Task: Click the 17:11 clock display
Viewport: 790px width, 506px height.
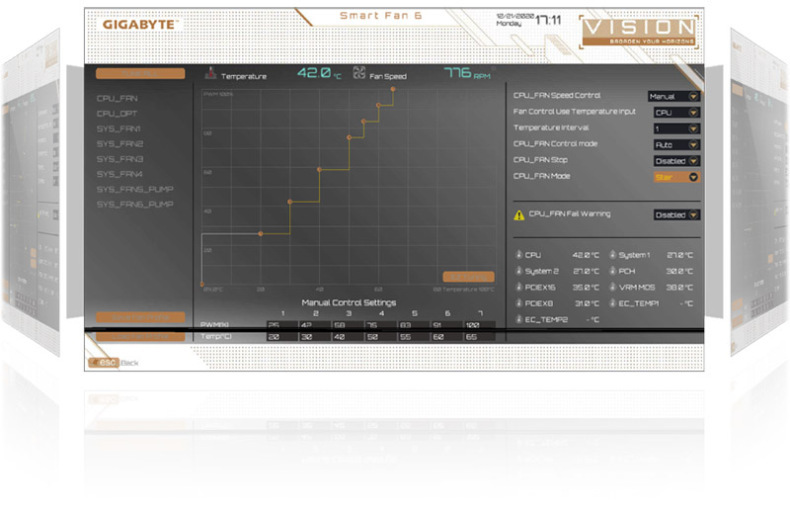Action: (x=548, y=20)
